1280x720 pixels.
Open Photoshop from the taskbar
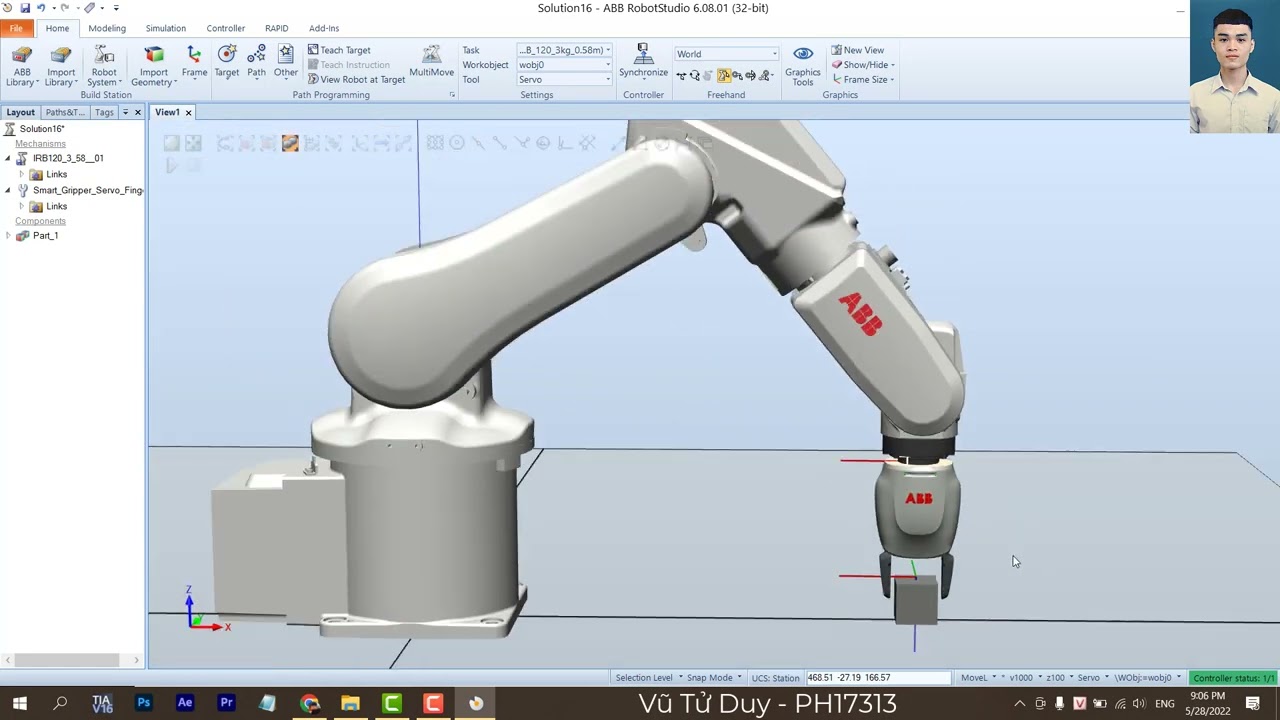pyautogui.click(x=143, y=704)
